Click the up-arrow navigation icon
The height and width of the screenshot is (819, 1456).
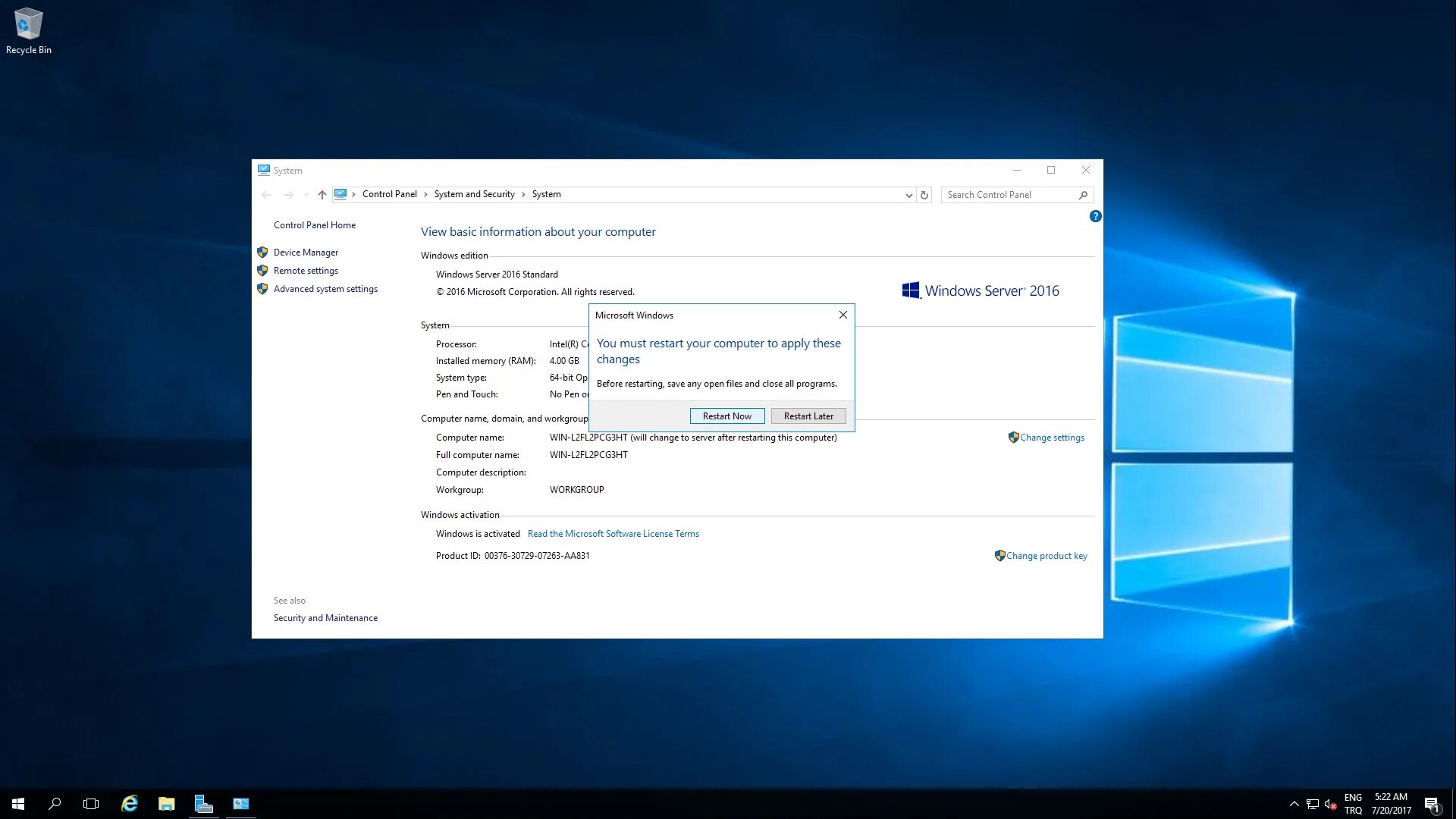[x=322, y=195]
